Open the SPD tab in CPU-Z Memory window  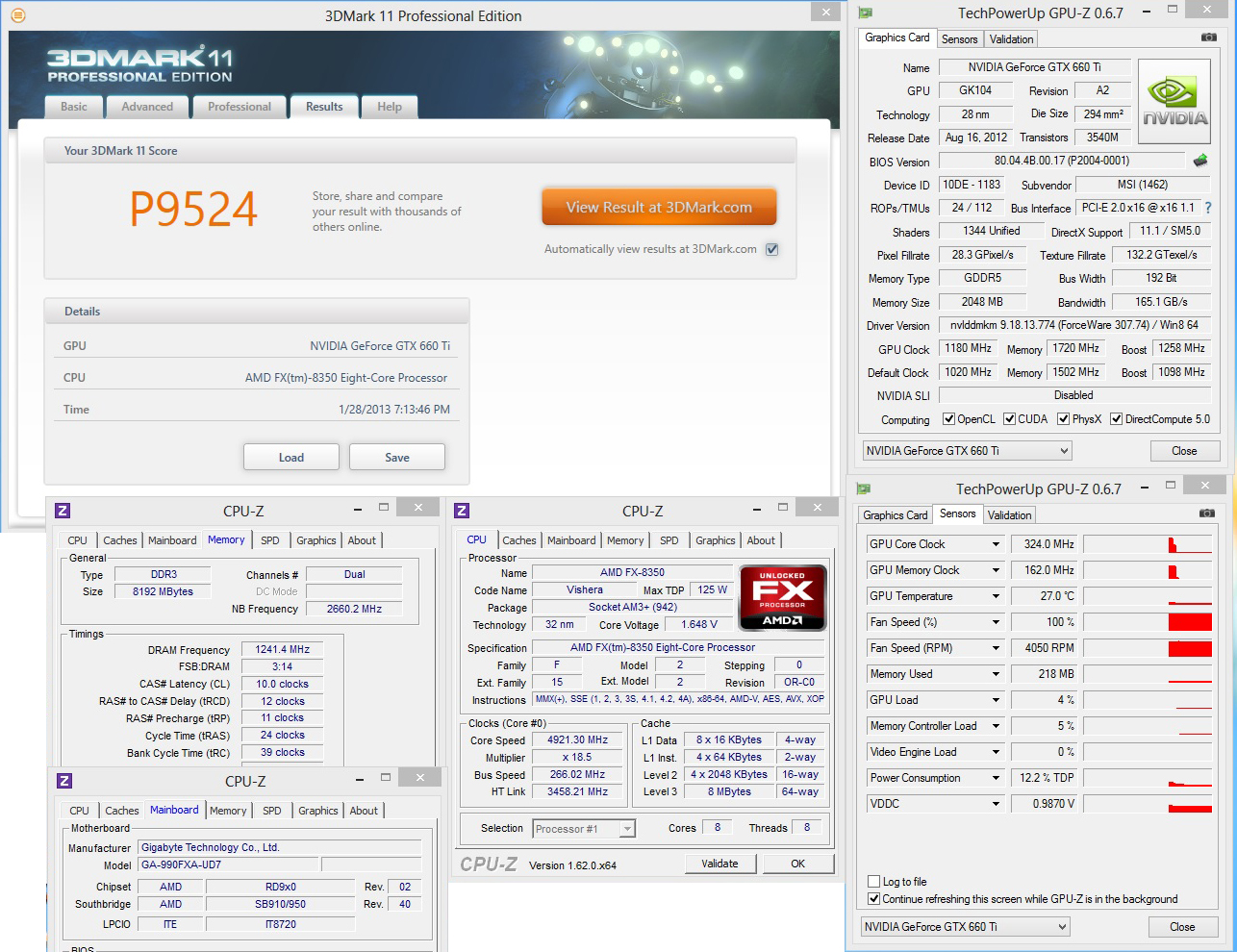[270, 540]
